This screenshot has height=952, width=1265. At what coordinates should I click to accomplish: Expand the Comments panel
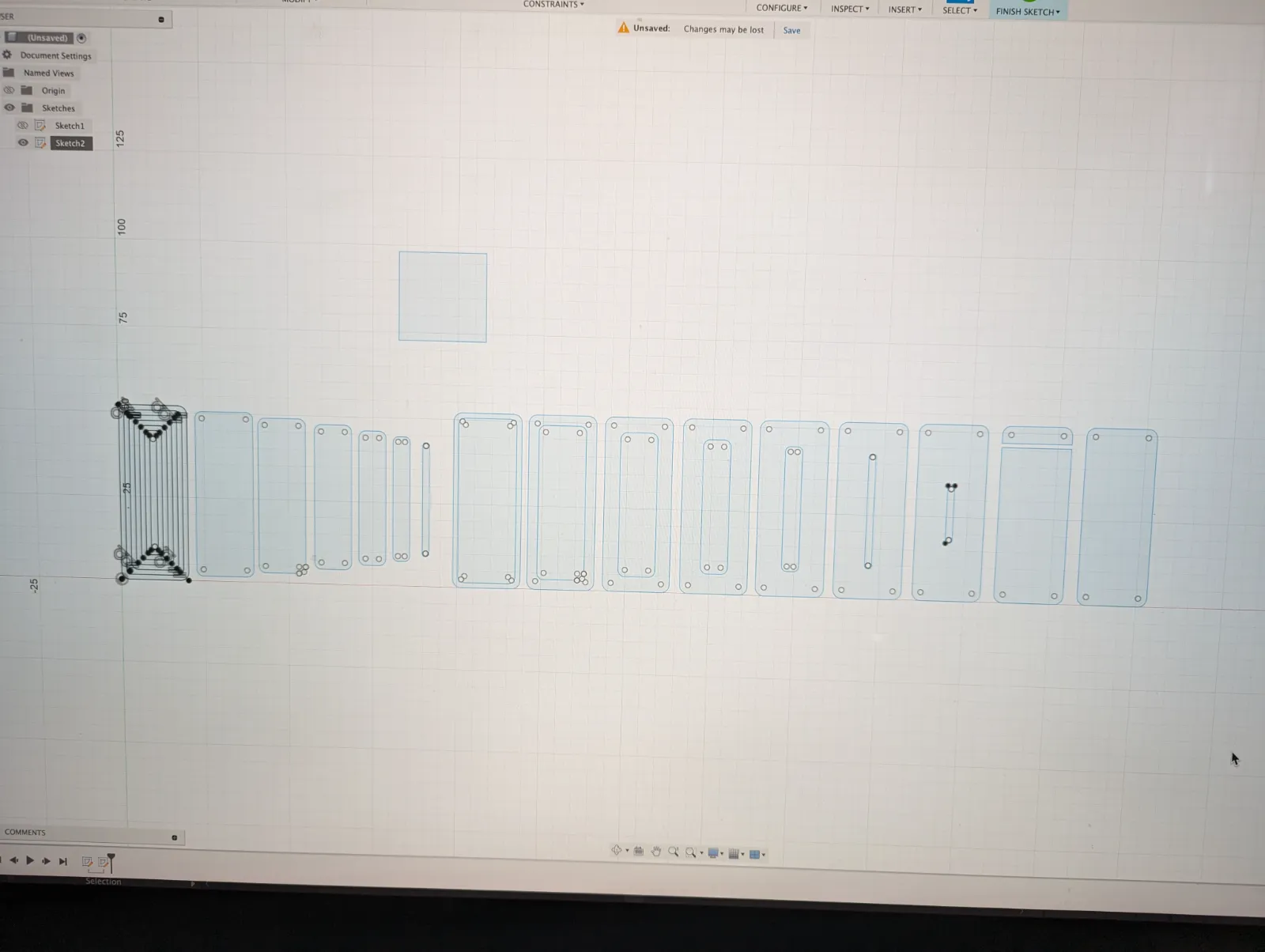pos(175,837)
